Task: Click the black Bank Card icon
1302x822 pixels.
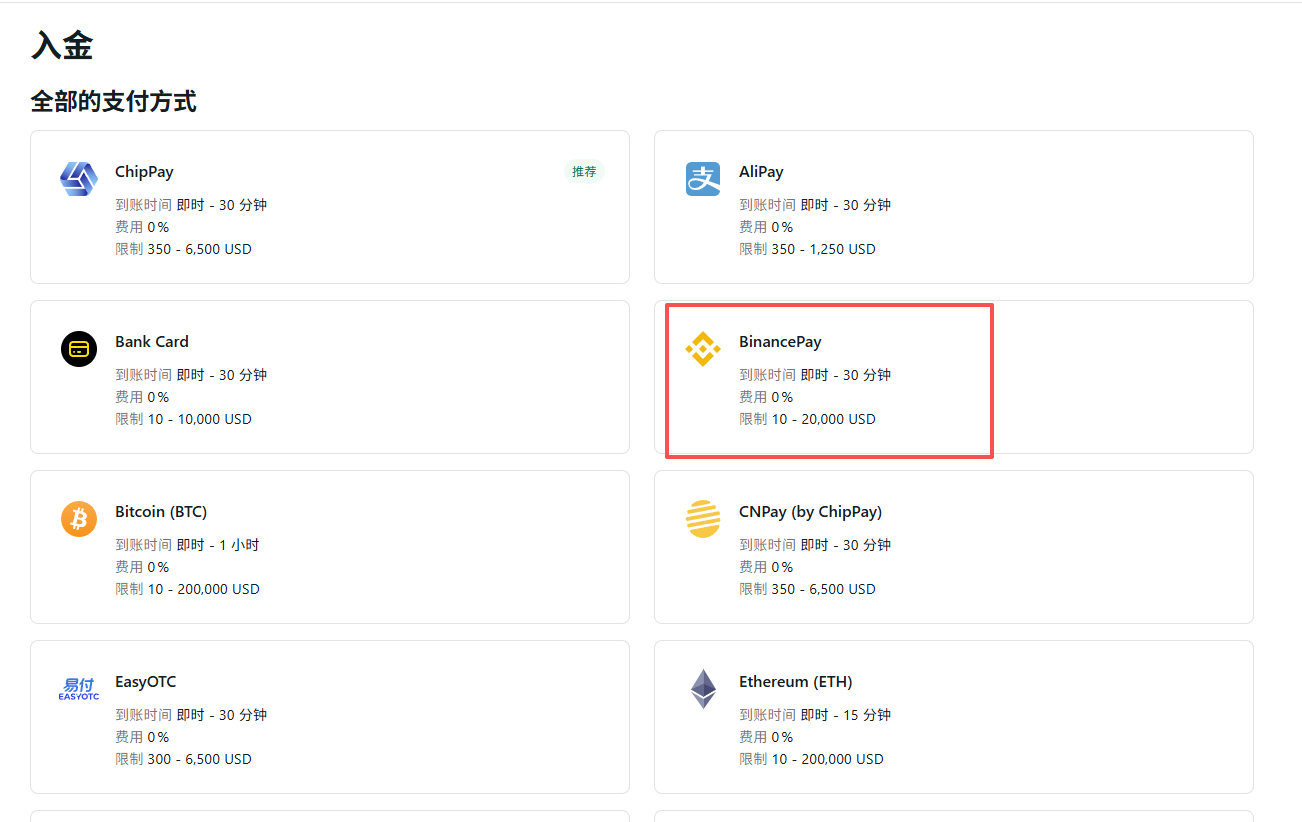Action: (79, 349)
